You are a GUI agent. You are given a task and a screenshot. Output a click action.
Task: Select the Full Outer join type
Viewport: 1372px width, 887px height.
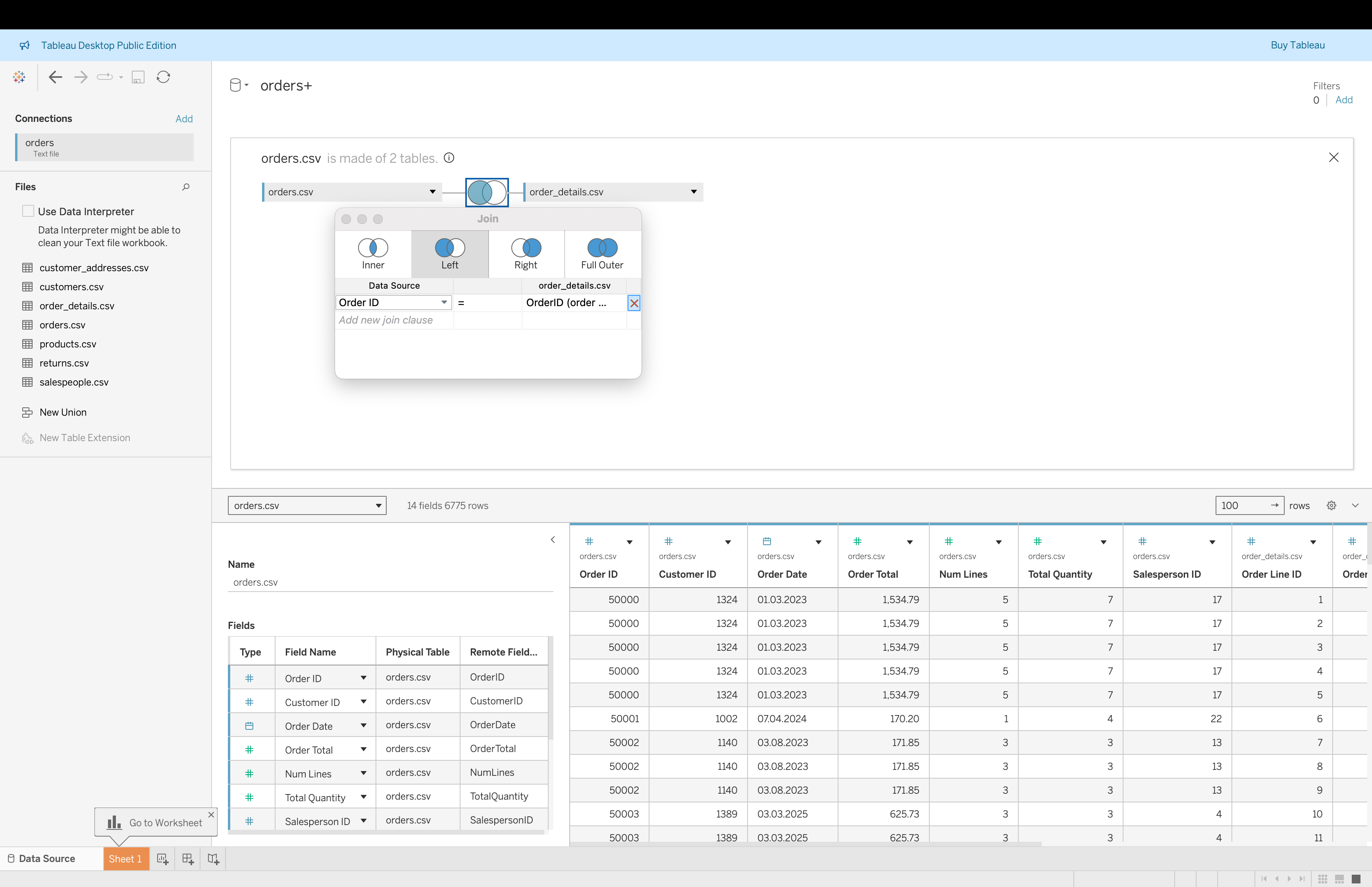pyautogui.click(x=602, y=254)
